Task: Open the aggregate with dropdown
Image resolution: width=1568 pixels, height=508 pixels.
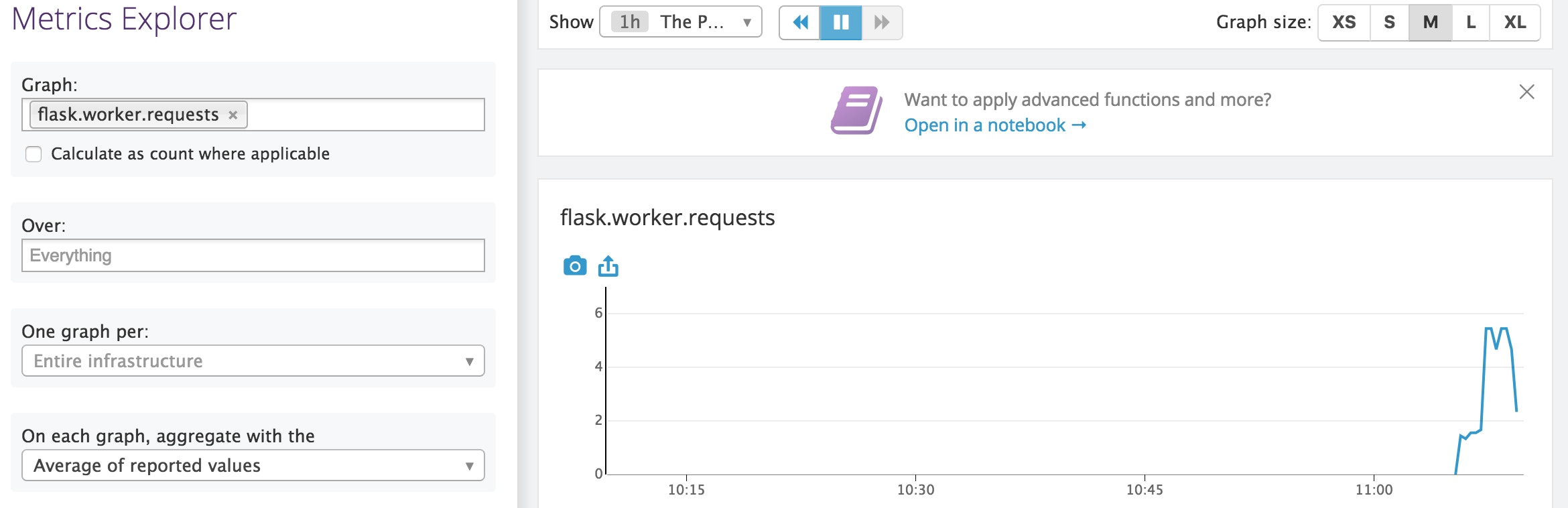Action: [x=253, y=465]
